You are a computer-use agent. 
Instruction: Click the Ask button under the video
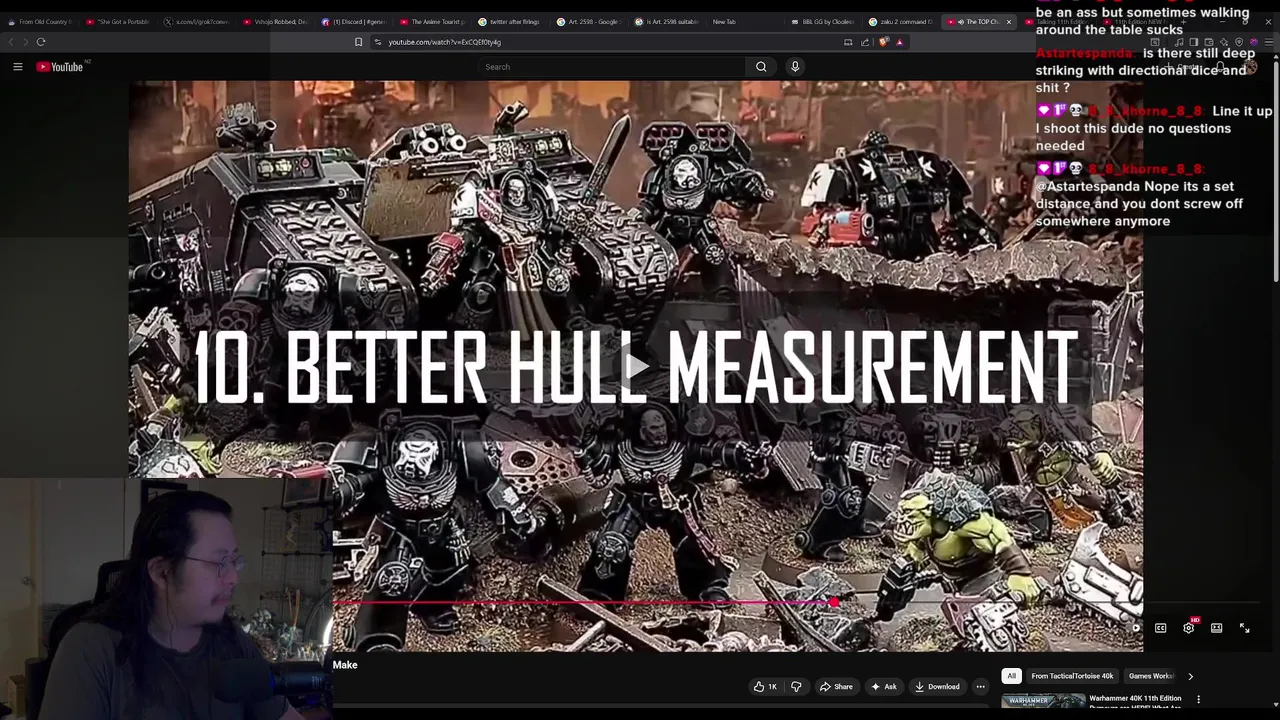[884, 687]
